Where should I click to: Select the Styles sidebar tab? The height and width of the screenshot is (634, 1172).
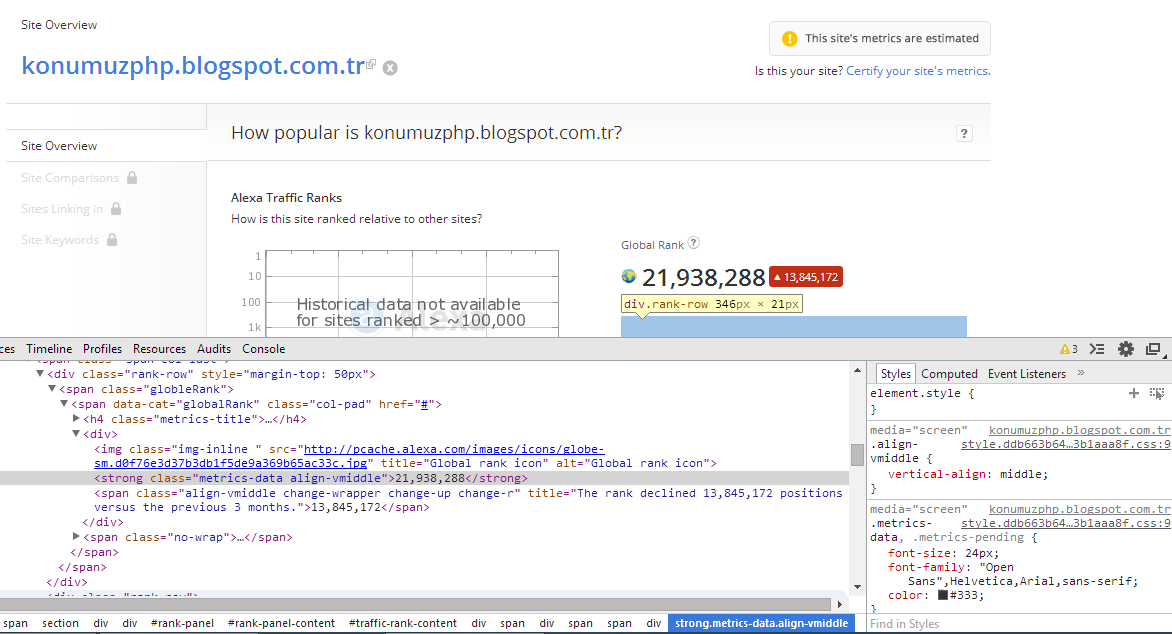coord(895,374)
